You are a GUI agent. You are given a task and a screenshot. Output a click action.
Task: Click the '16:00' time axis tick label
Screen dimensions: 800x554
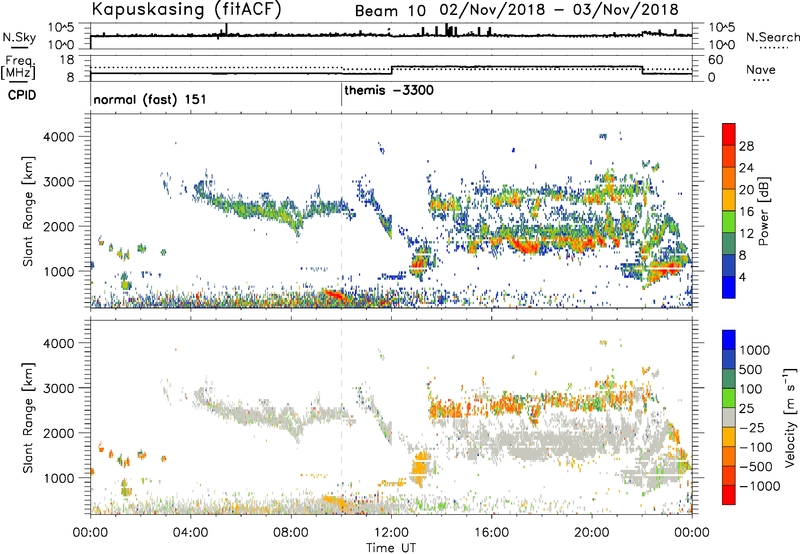[491, 532]
